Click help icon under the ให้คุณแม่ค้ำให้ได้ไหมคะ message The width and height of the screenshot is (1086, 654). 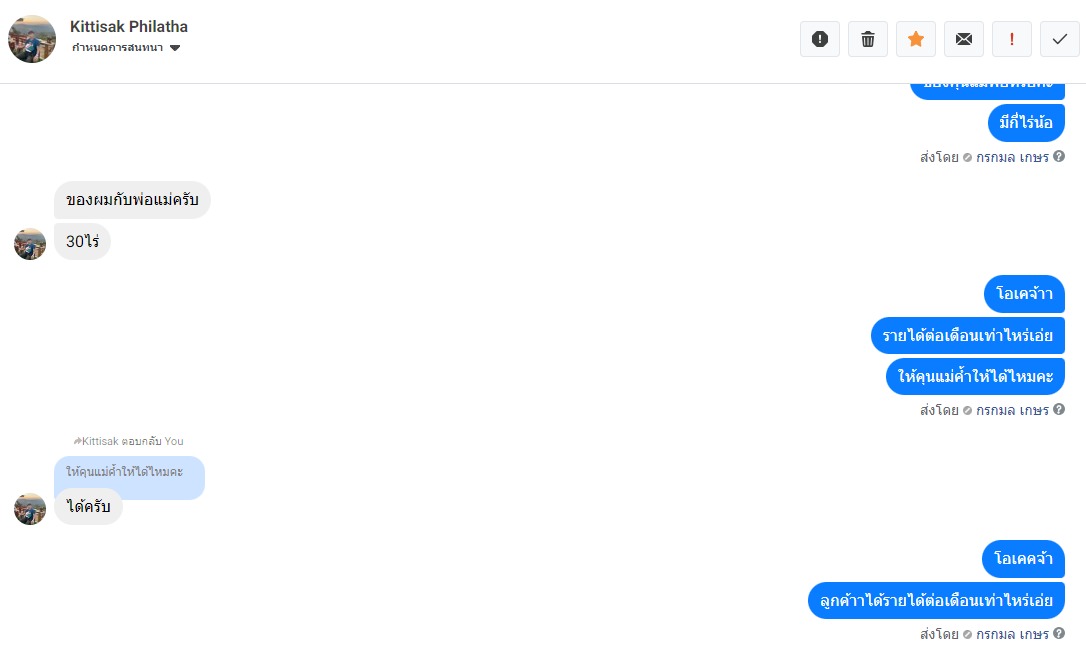tap(1059, 409)
